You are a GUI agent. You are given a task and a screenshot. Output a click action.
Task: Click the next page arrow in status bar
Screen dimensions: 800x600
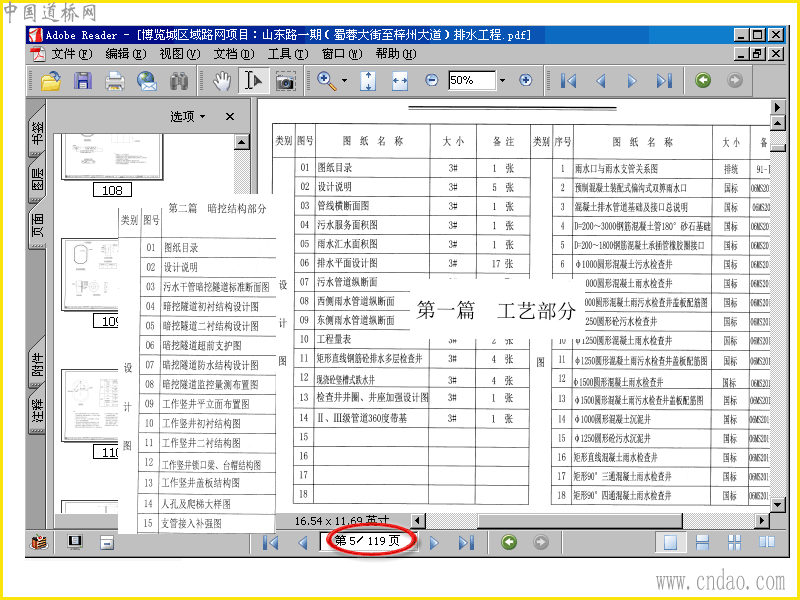(x=434, y=542)
